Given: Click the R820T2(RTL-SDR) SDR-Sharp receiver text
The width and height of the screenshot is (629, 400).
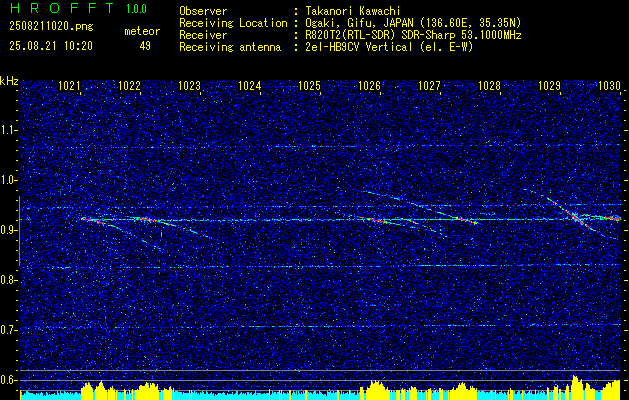Looking at the screenshot, I should coord(413,35).
